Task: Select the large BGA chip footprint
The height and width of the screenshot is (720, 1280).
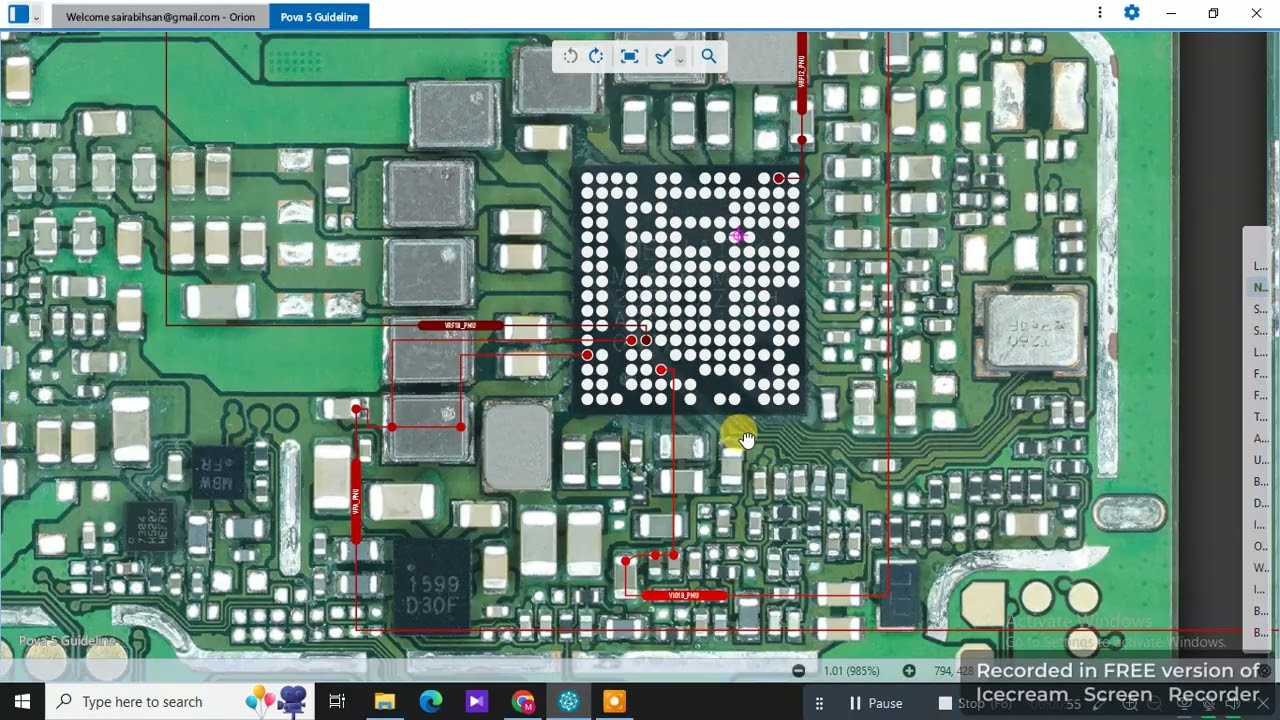Action: point(690,291)
